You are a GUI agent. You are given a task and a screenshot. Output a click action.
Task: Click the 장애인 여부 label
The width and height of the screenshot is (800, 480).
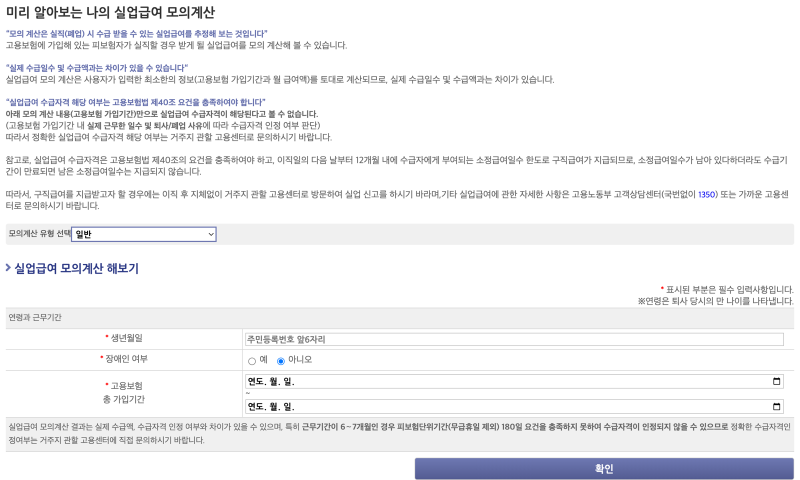click(126, 359)
